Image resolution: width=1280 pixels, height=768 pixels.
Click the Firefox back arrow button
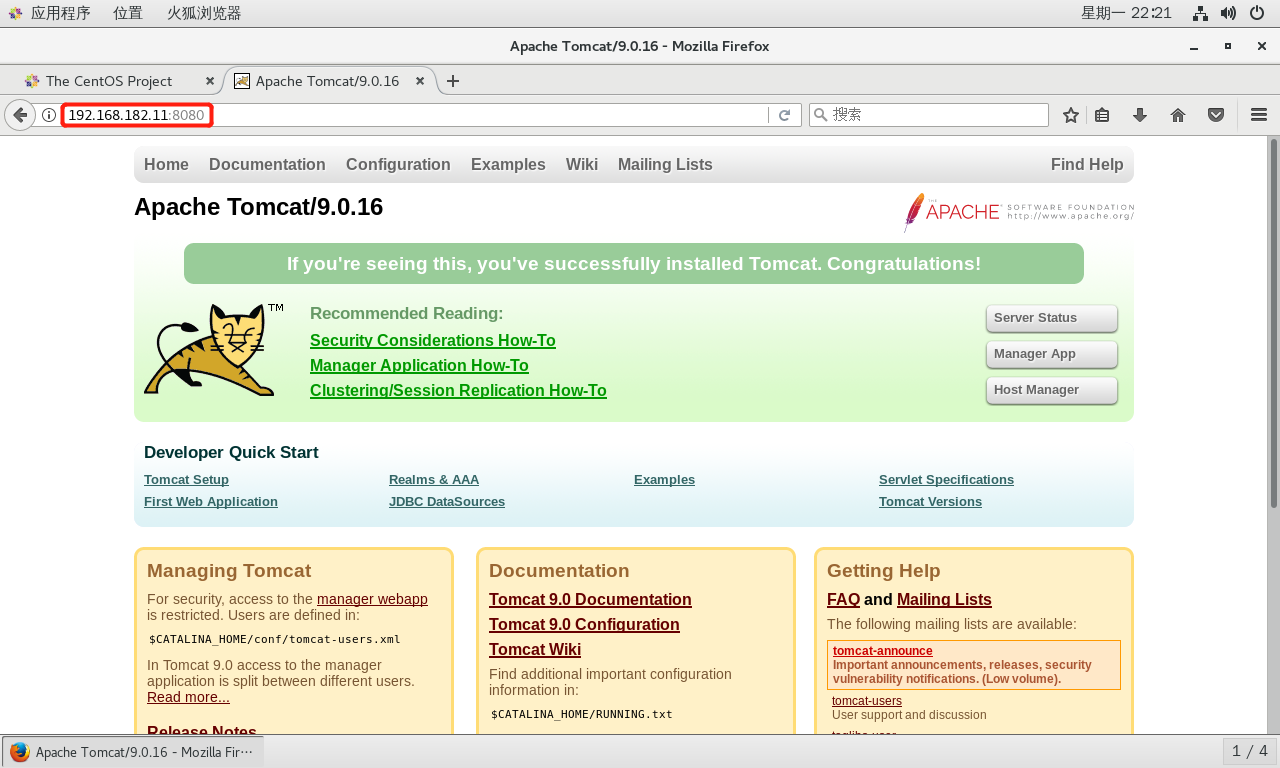(19, 115)
